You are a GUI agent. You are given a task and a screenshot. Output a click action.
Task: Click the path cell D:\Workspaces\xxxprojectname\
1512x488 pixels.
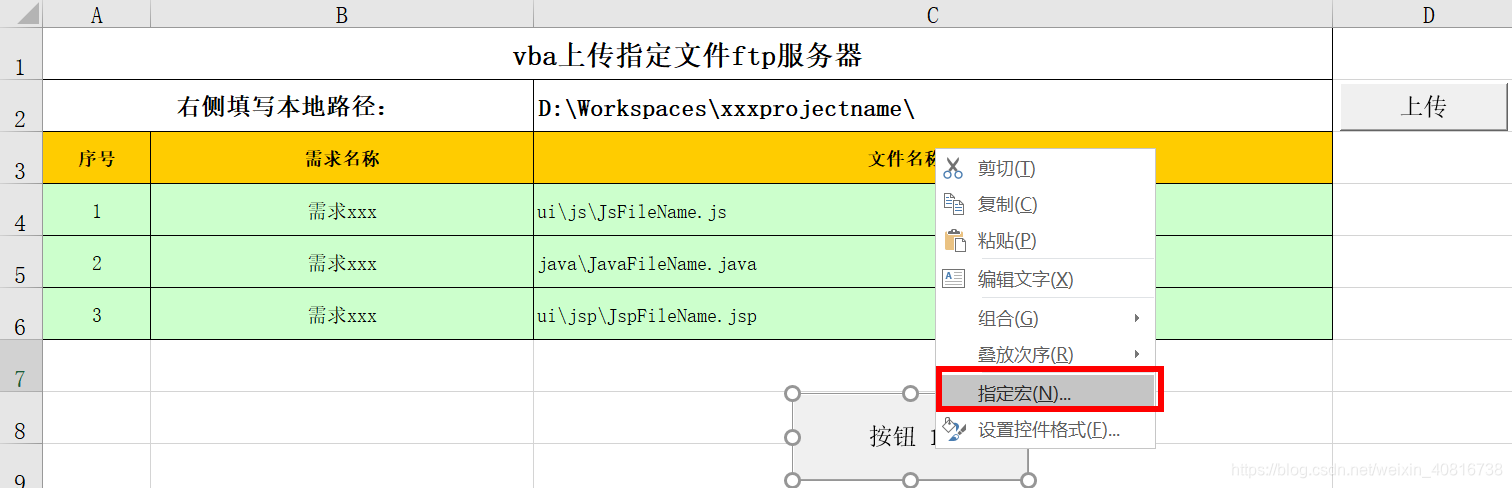coord(933,106)
